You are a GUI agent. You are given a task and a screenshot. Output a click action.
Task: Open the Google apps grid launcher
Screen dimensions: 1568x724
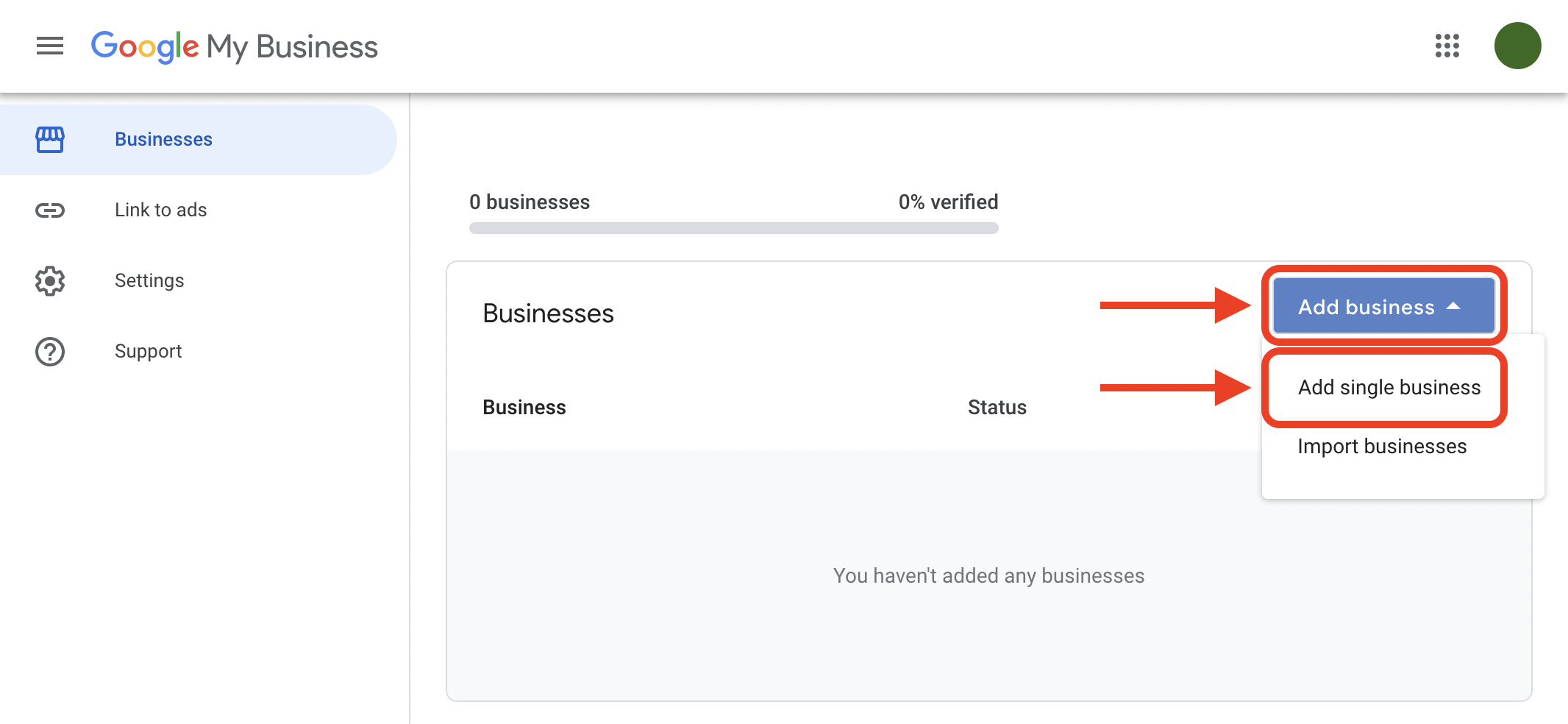[1447, 46]
